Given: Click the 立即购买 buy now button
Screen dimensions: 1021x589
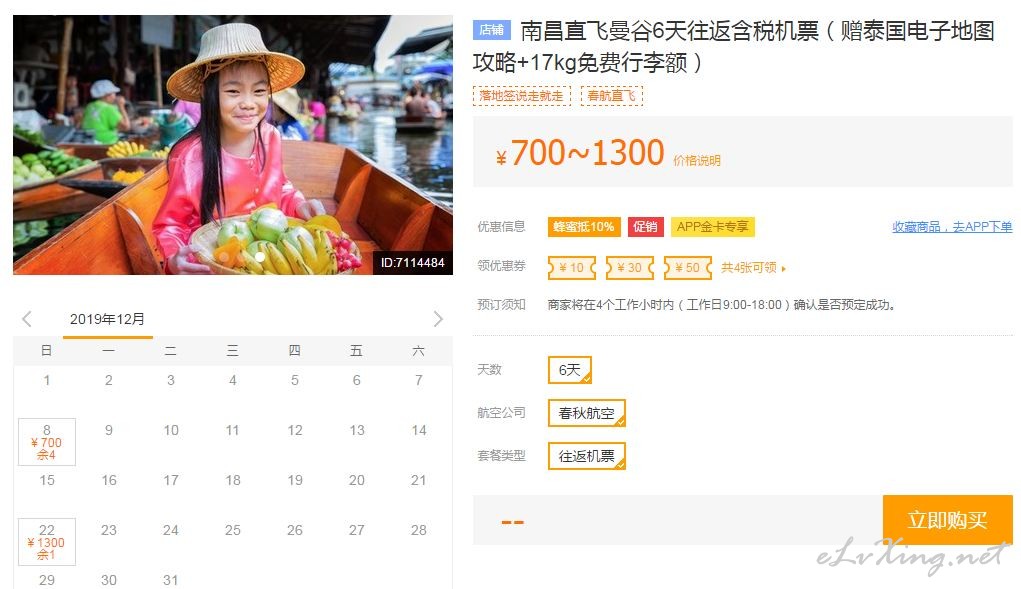Looking at the screenshot, I should pyautogui.click(x=947, y=519).
